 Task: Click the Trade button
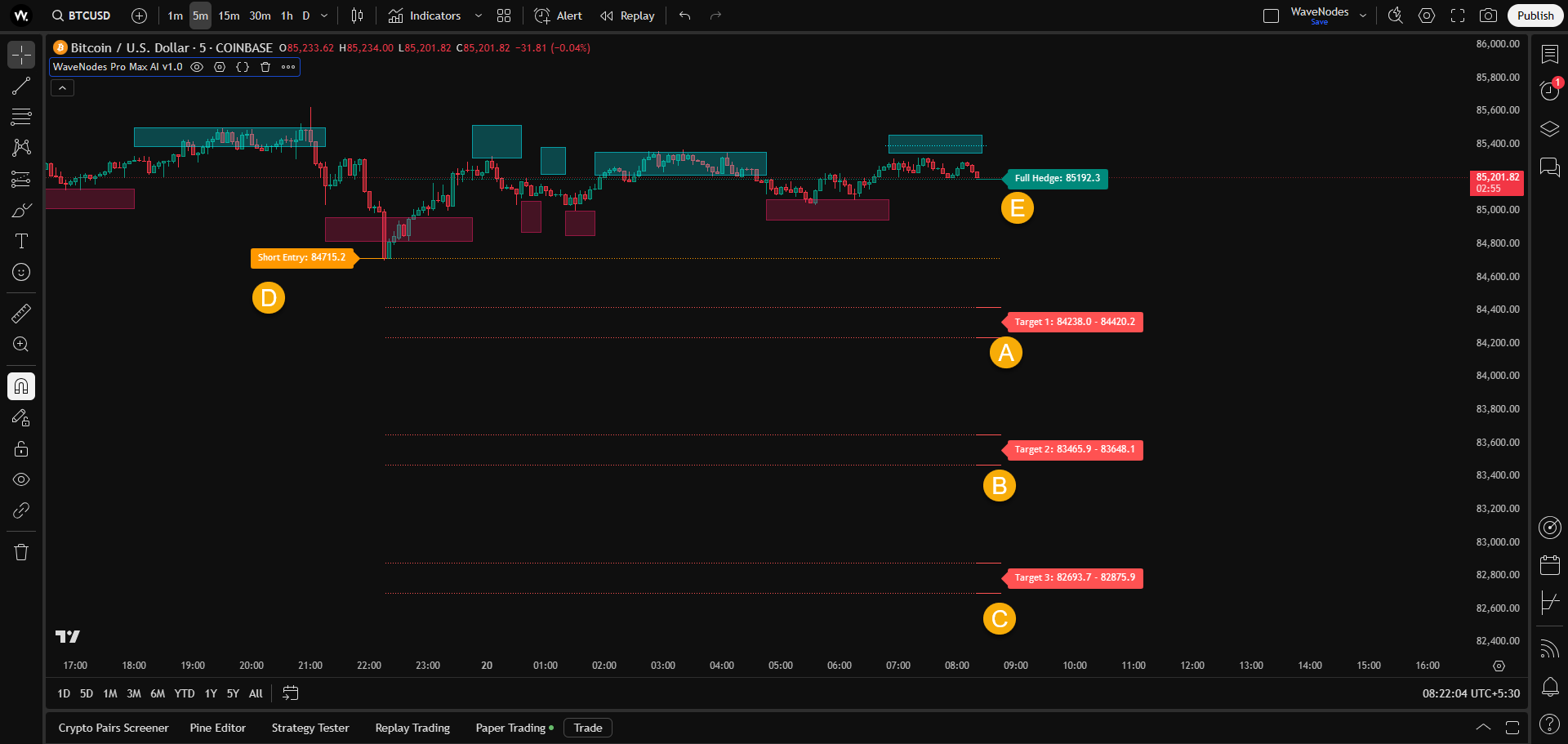pos(587,728)
